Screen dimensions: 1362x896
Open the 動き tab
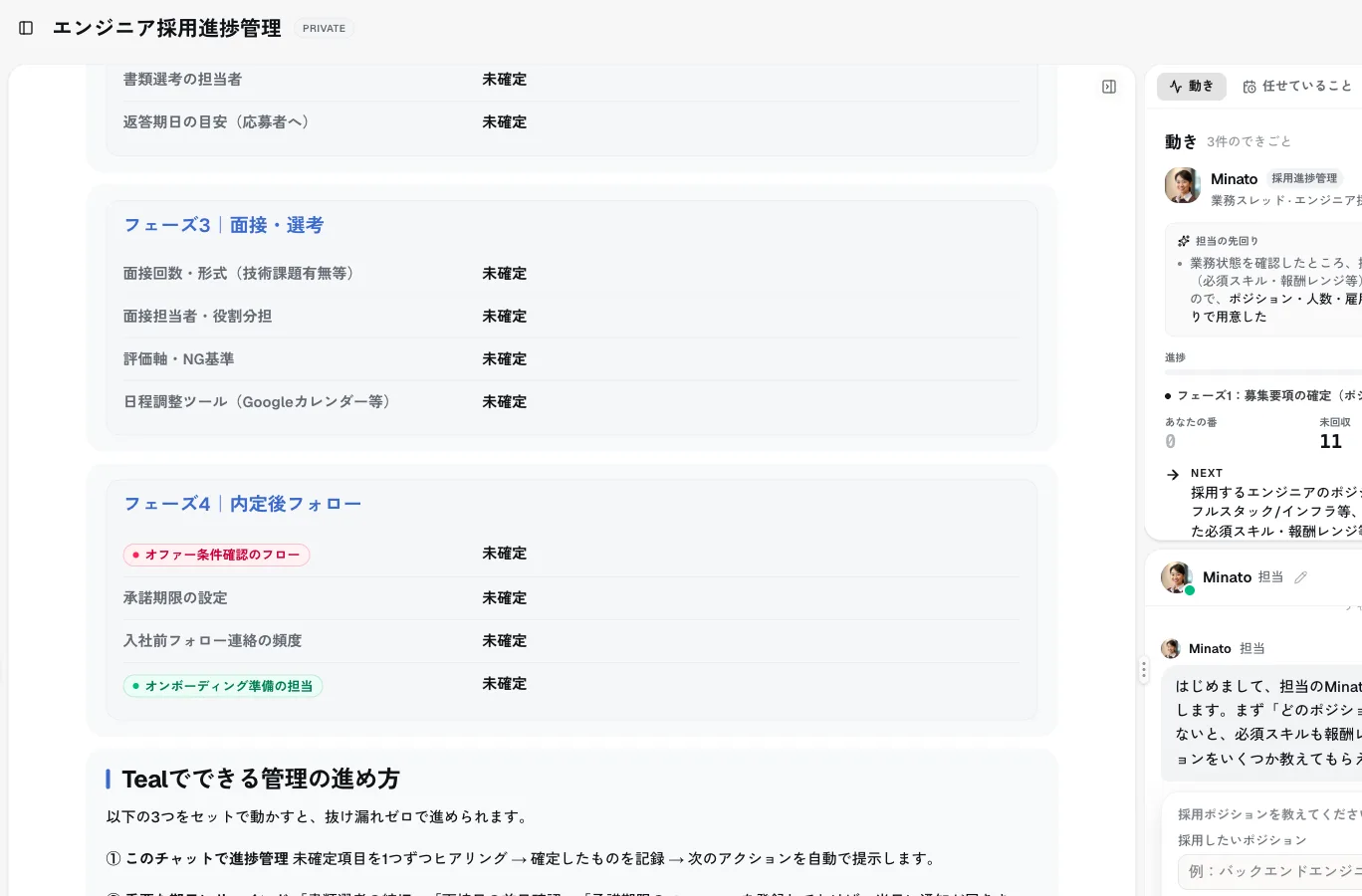pyautogui.click(x=1192, y=87)
